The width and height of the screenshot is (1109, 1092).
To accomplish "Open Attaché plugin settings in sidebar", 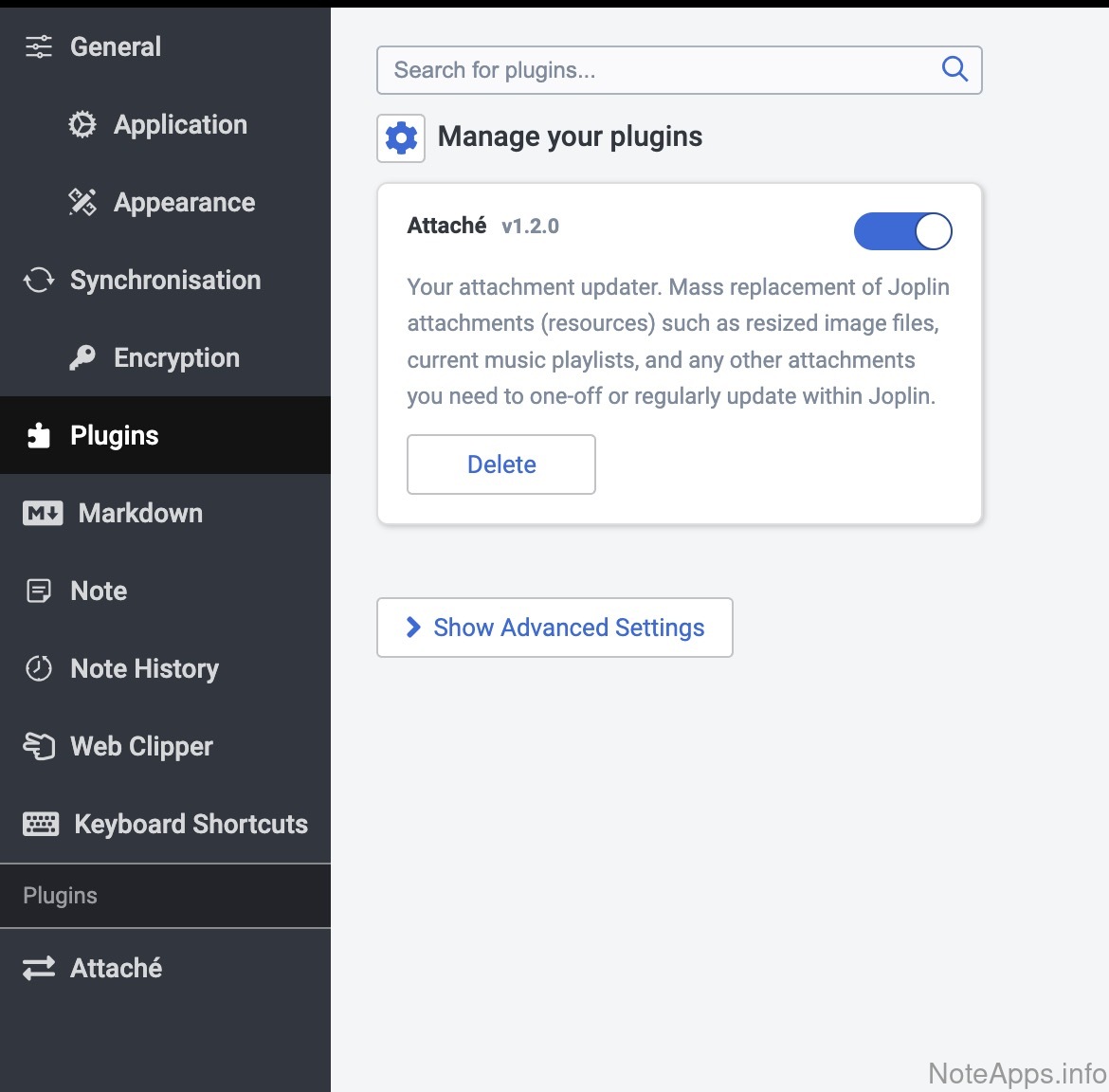I will coord(116,968).
